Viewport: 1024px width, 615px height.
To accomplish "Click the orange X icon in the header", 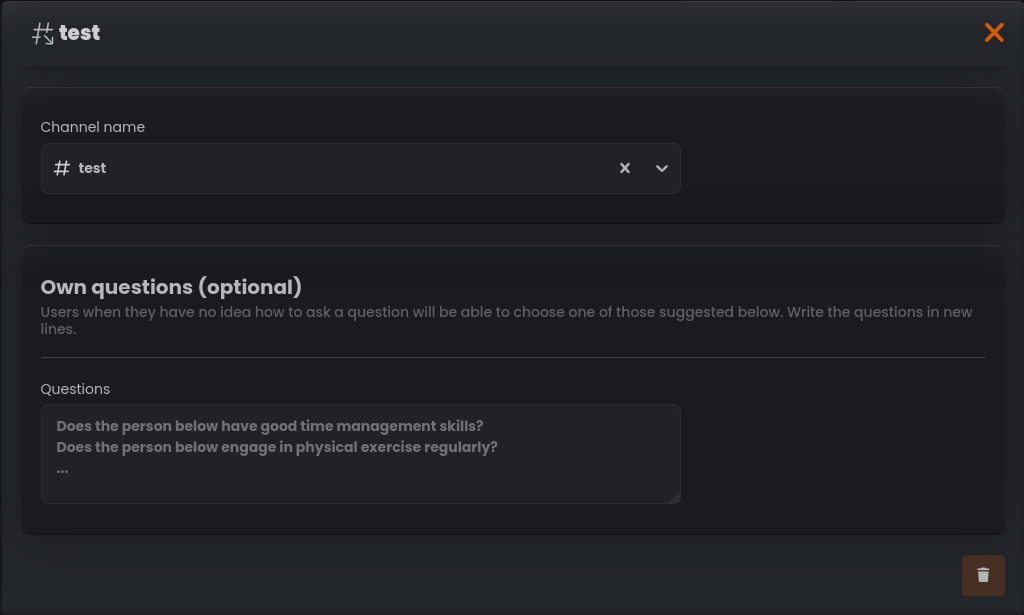I will 994,32.
